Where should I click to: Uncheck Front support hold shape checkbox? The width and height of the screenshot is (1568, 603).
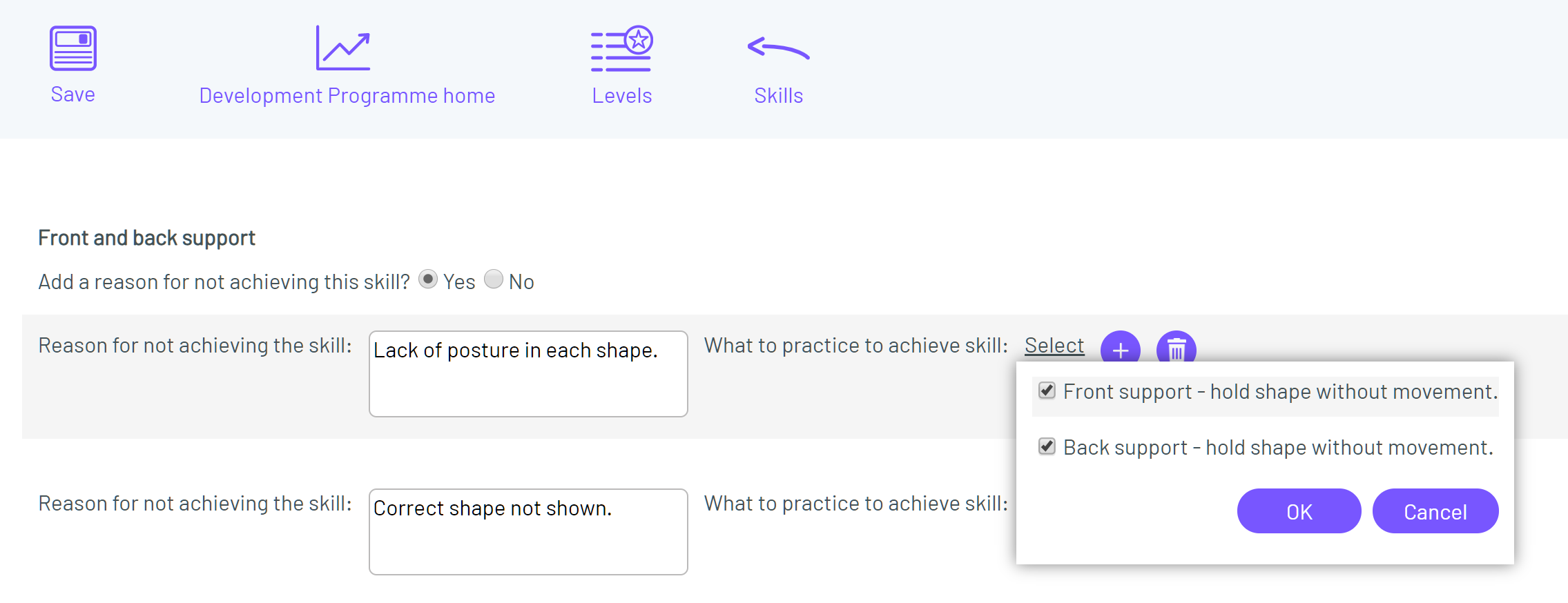tap(1047, 391)
